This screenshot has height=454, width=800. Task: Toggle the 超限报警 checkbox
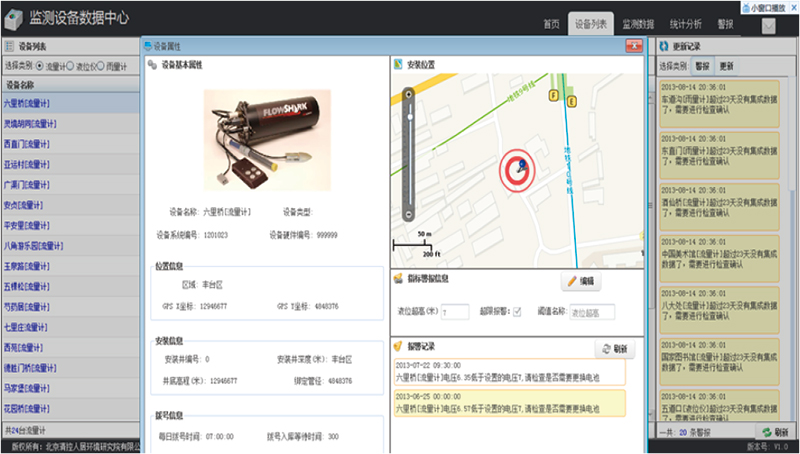pyautogui.click(x=517, y=312)
